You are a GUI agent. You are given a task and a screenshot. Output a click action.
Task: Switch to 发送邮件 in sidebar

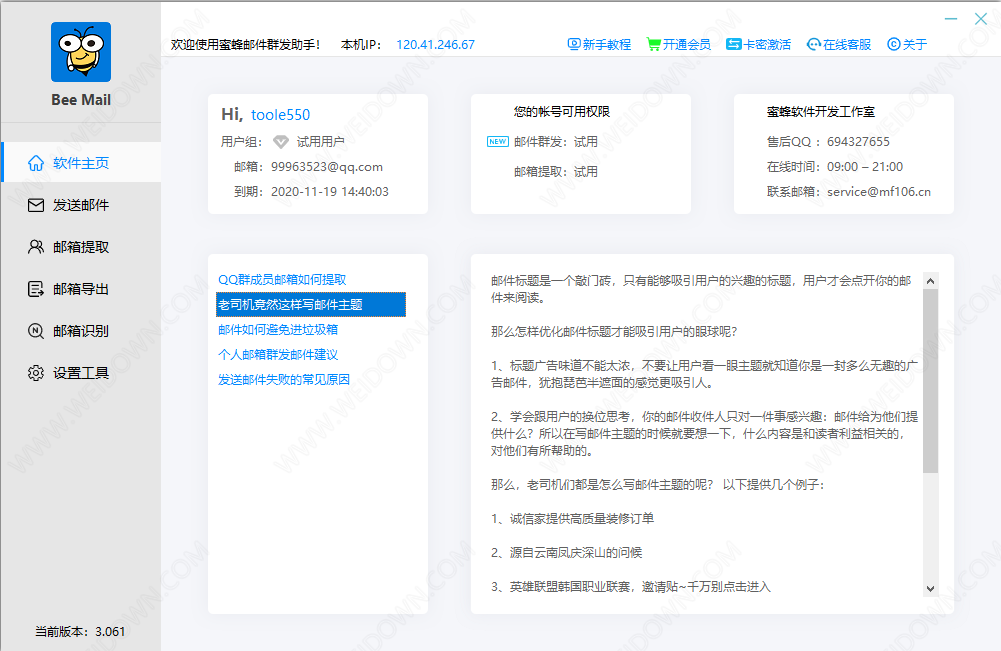point(80,205)
